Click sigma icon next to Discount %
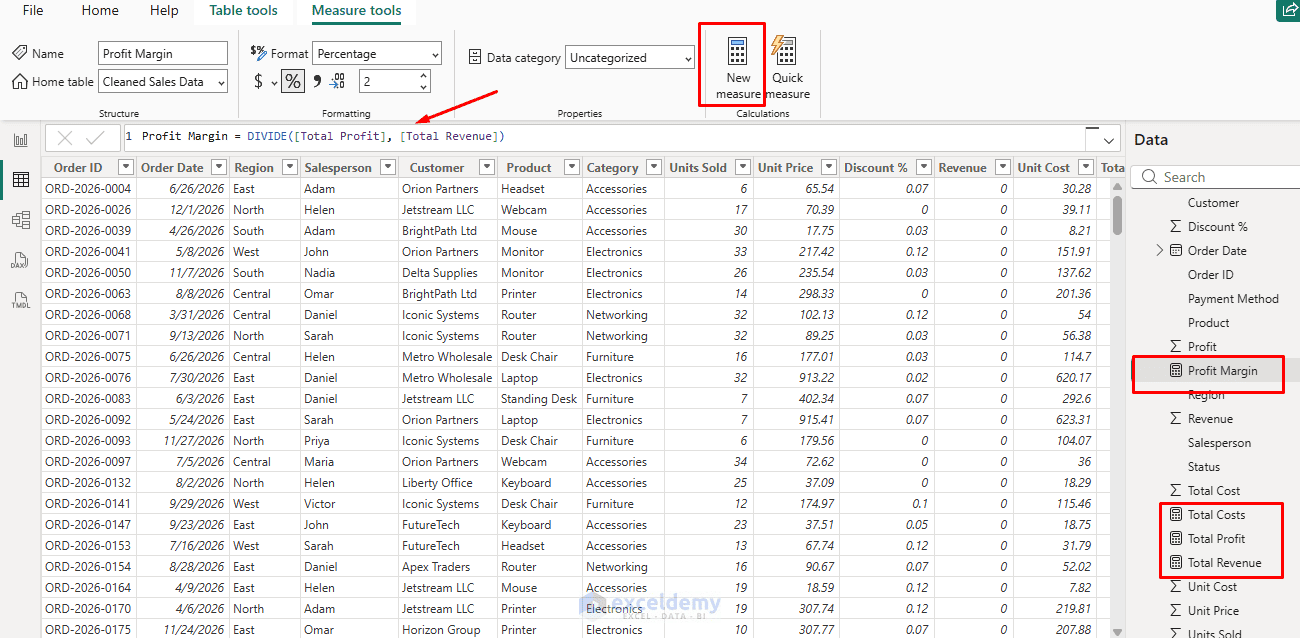Viewport: 1300px width, 638px height. click(x=1176, y=227)
